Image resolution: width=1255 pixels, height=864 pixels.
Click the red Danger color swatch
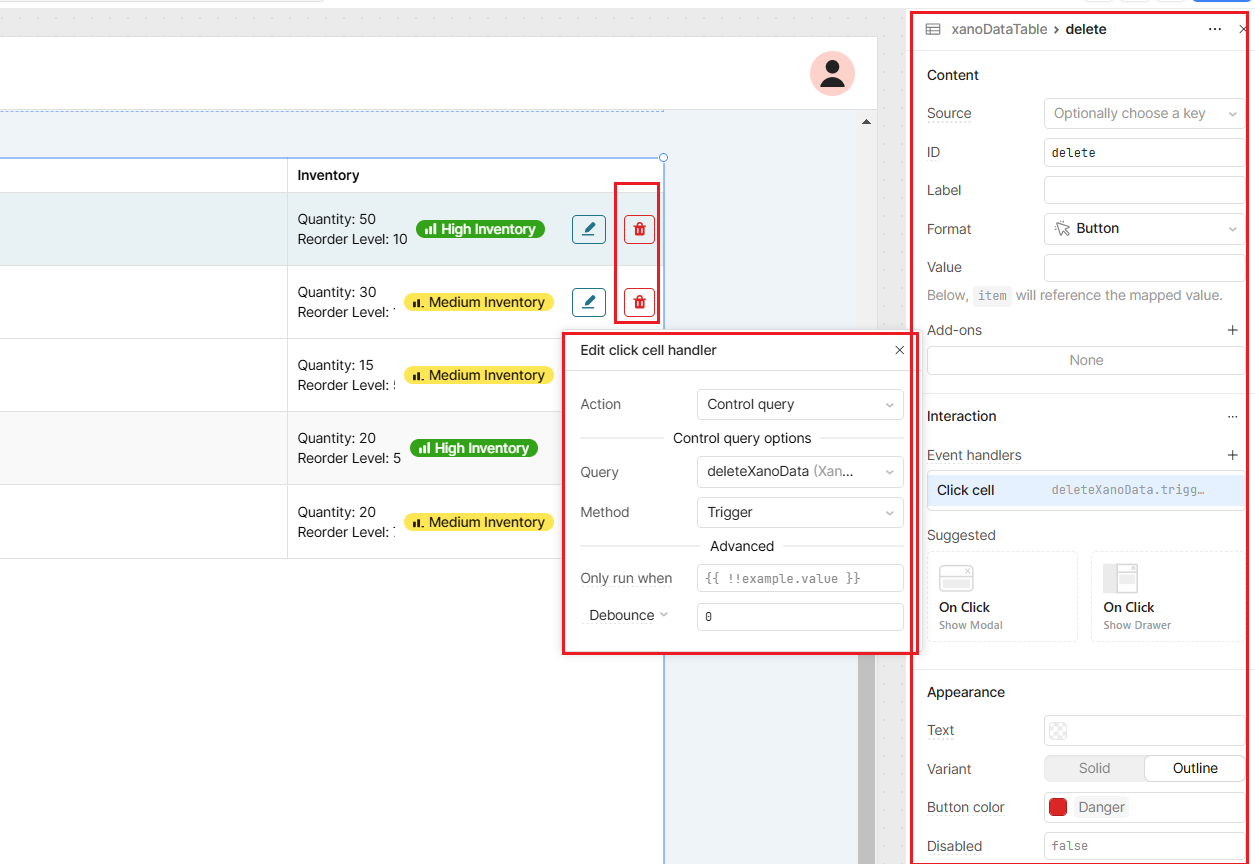click(1058, 807)
